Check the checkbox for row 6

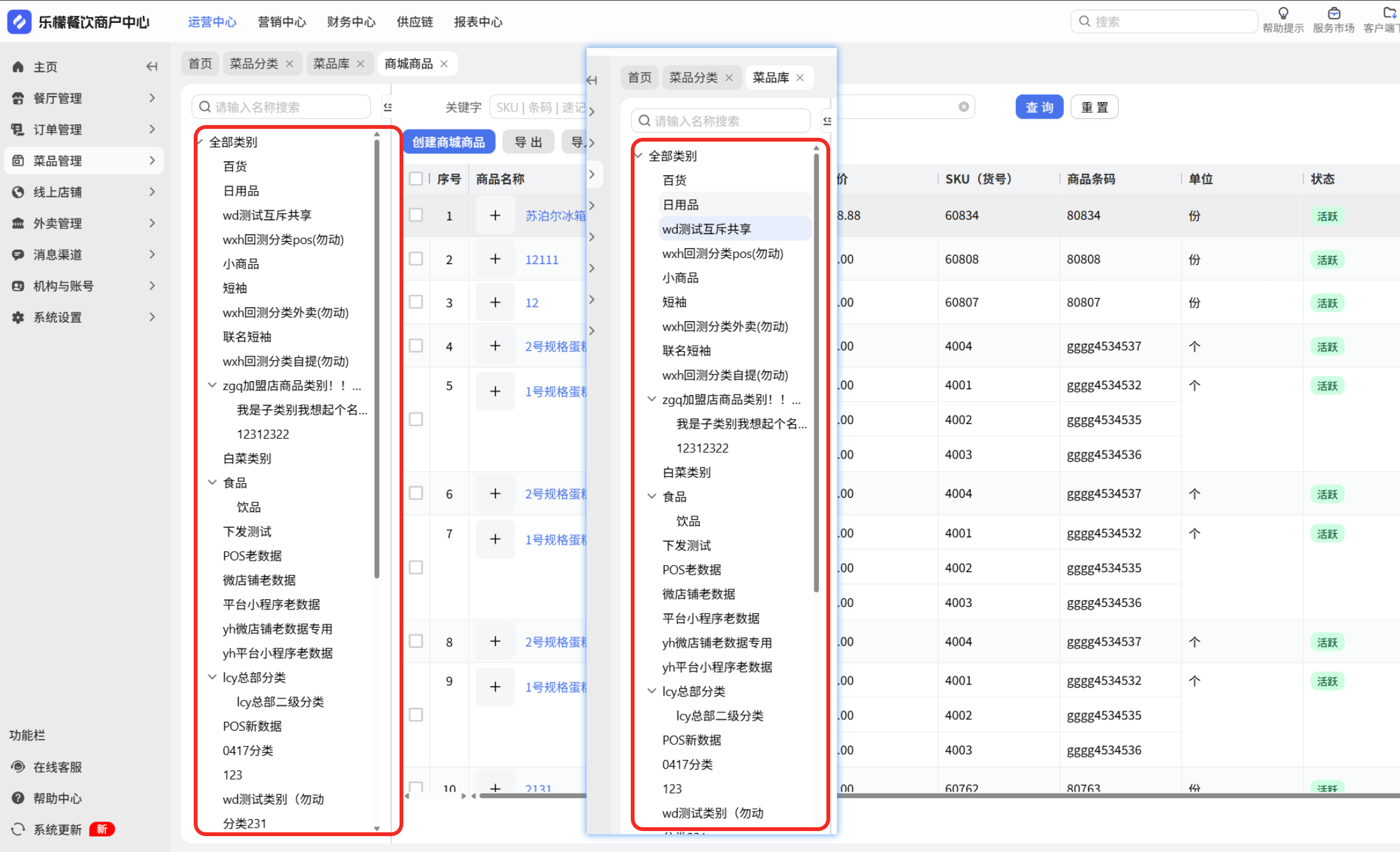click(x=416, y=493)
